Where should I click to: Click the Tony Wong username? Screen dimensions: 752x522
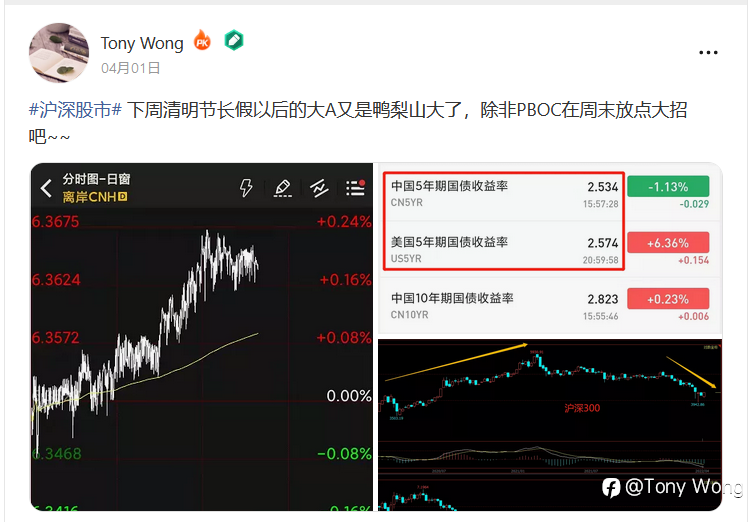point(142,44)
